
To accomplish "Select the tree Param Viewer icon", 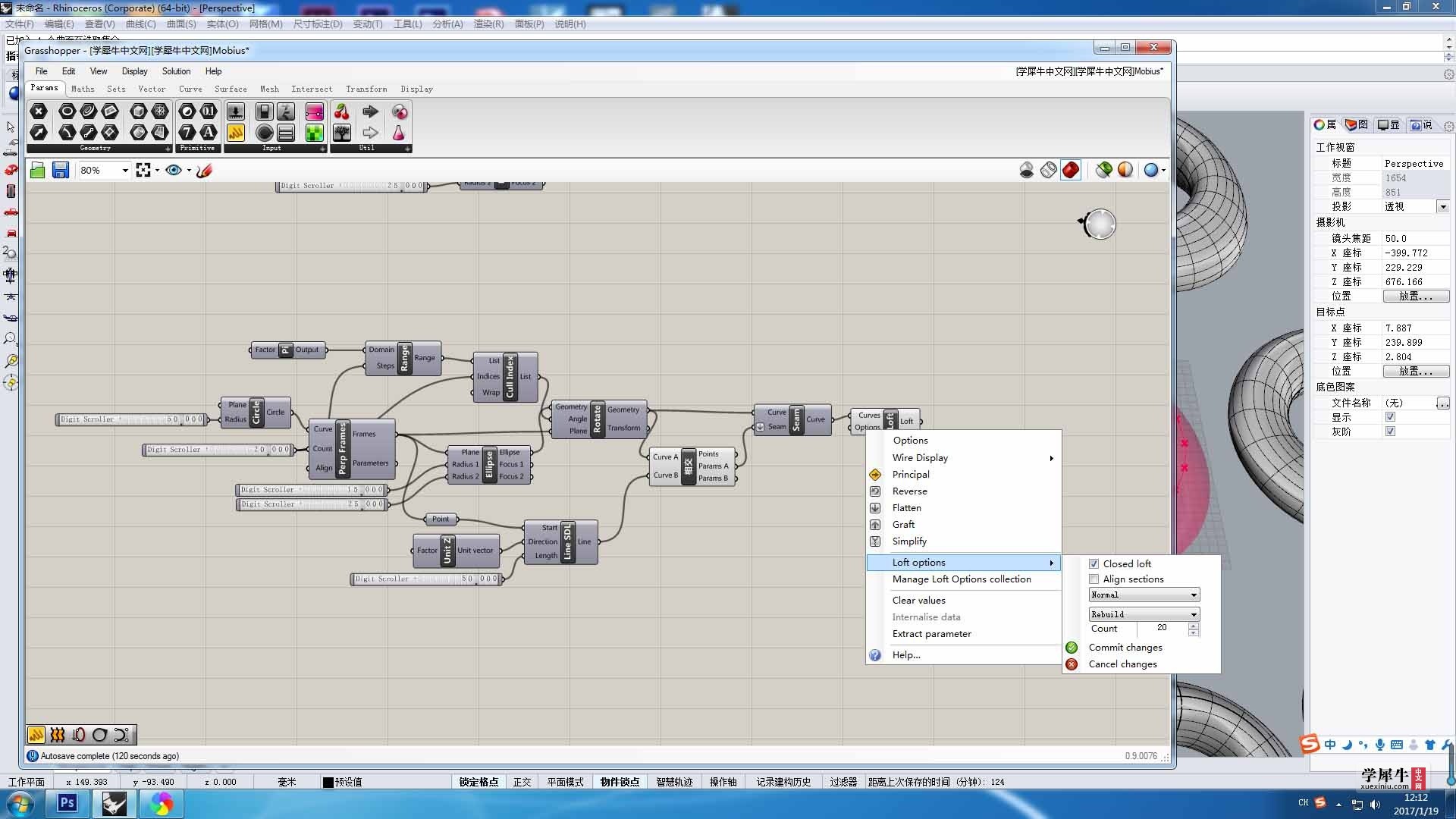I will pos(342,133).
